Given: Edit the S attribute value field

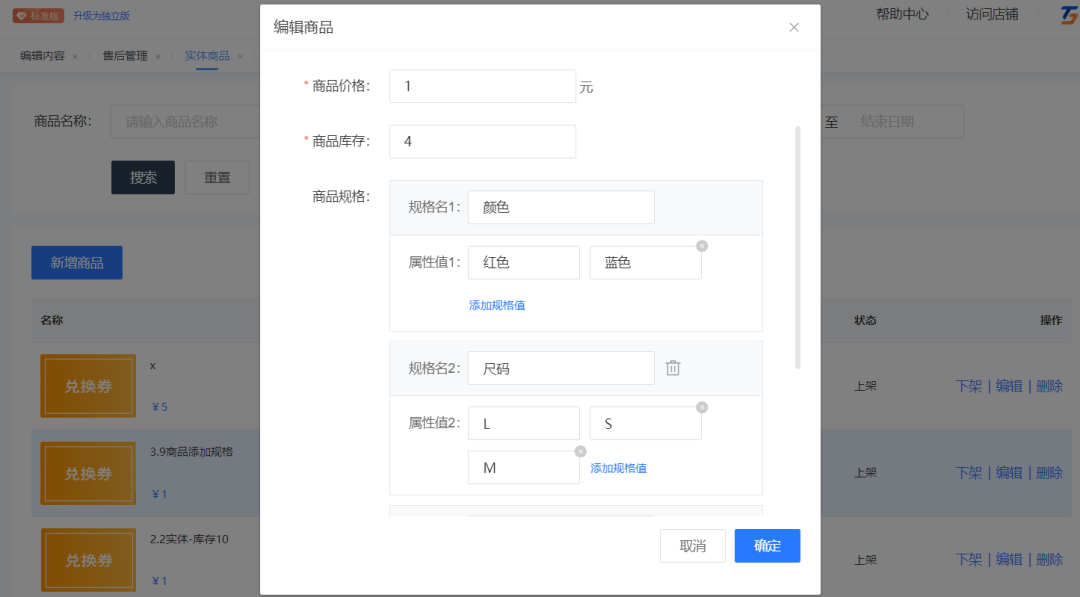Looking at the screenshot, I should click(x=645, y=423).
